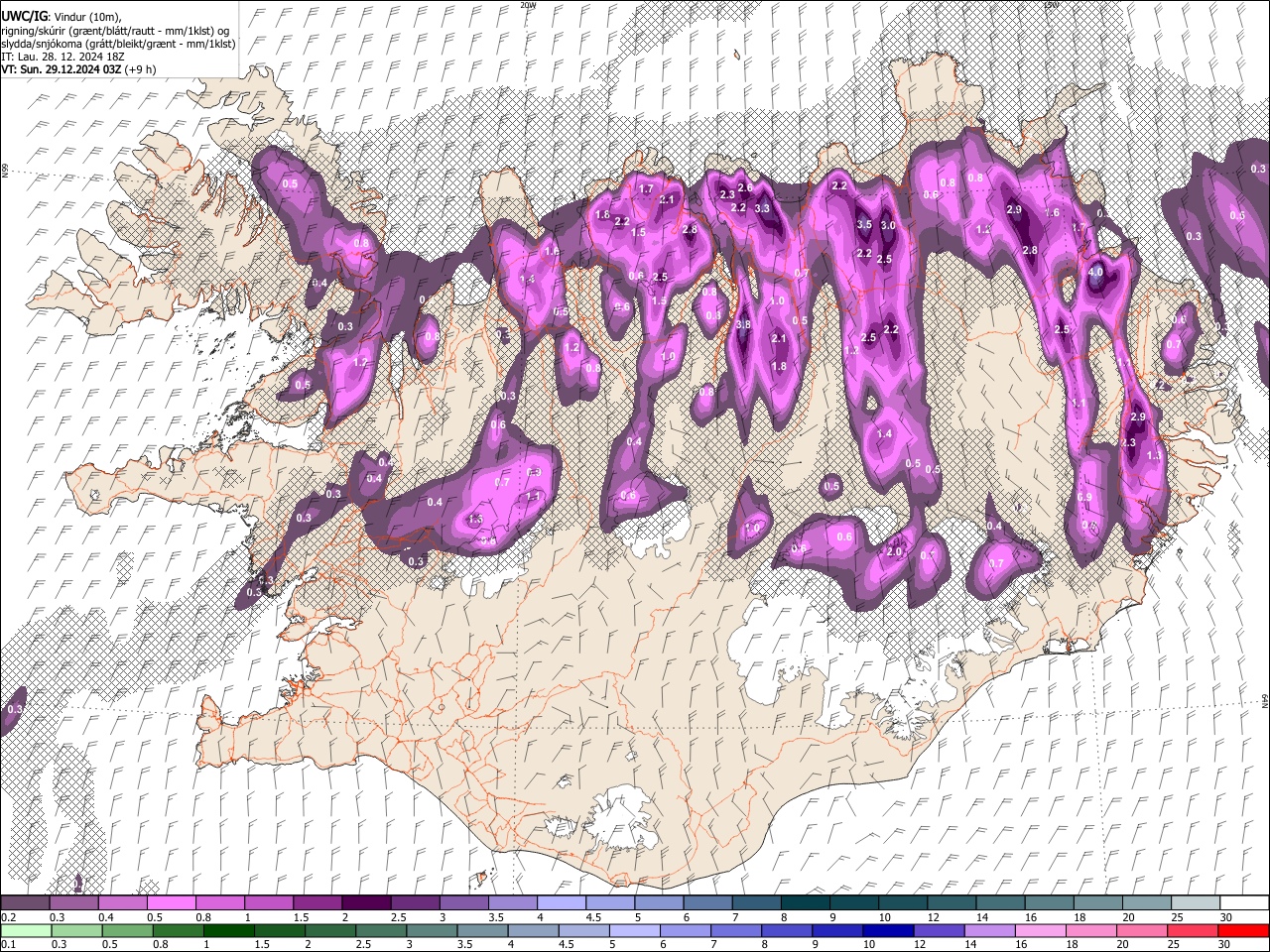Click the 2.6 precipitation value on the map

pyautogui.click(x=746, y=187)
